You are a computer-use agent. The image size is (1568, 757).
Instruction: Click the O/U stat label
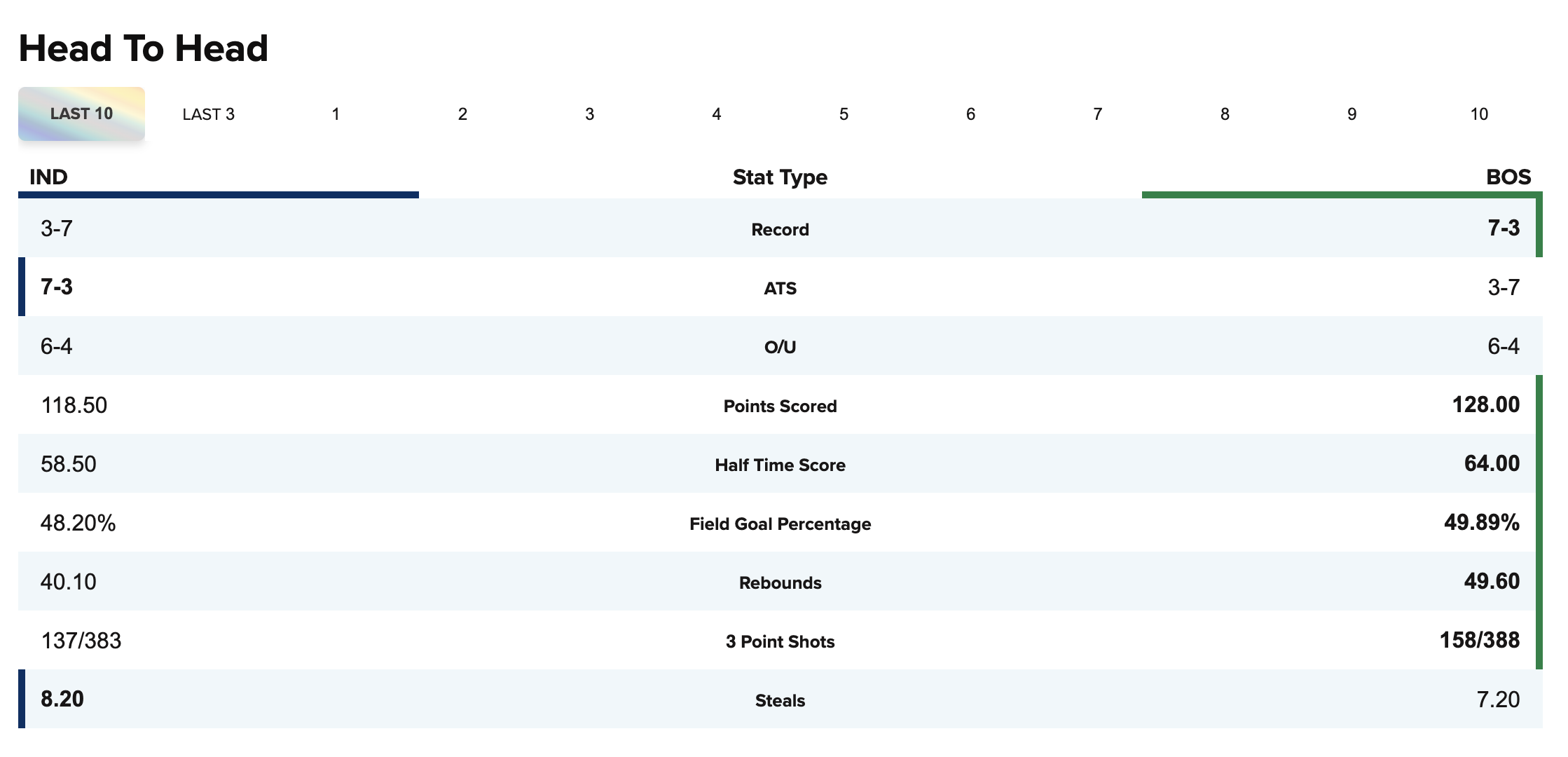pyautogui.click(x=780, y=347)
